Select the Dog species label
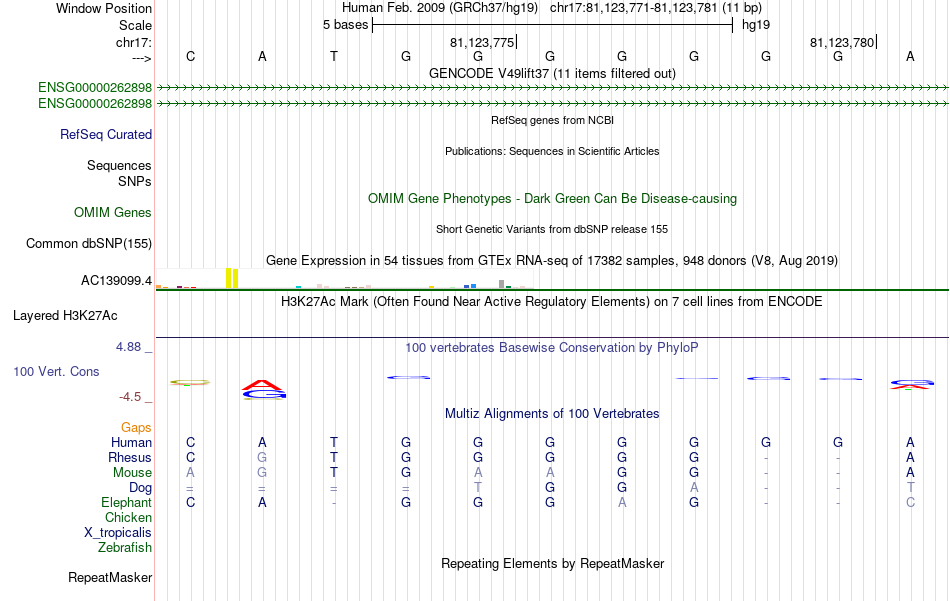This screenshot has width=950, height=601. click(141, 488)
